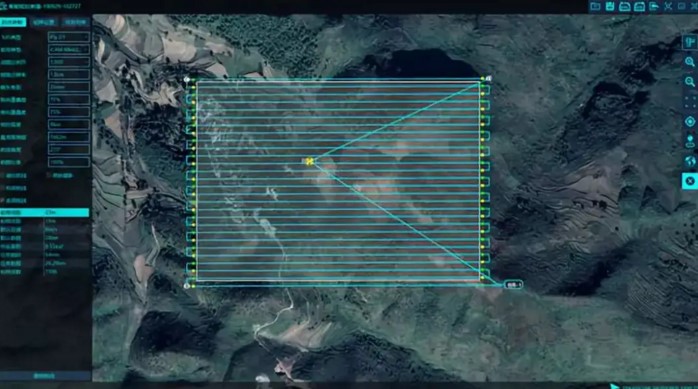This screenshot has height=389, width=698.
Task: Click the cyan X button in right sidebar
Action: click(690, 181)
